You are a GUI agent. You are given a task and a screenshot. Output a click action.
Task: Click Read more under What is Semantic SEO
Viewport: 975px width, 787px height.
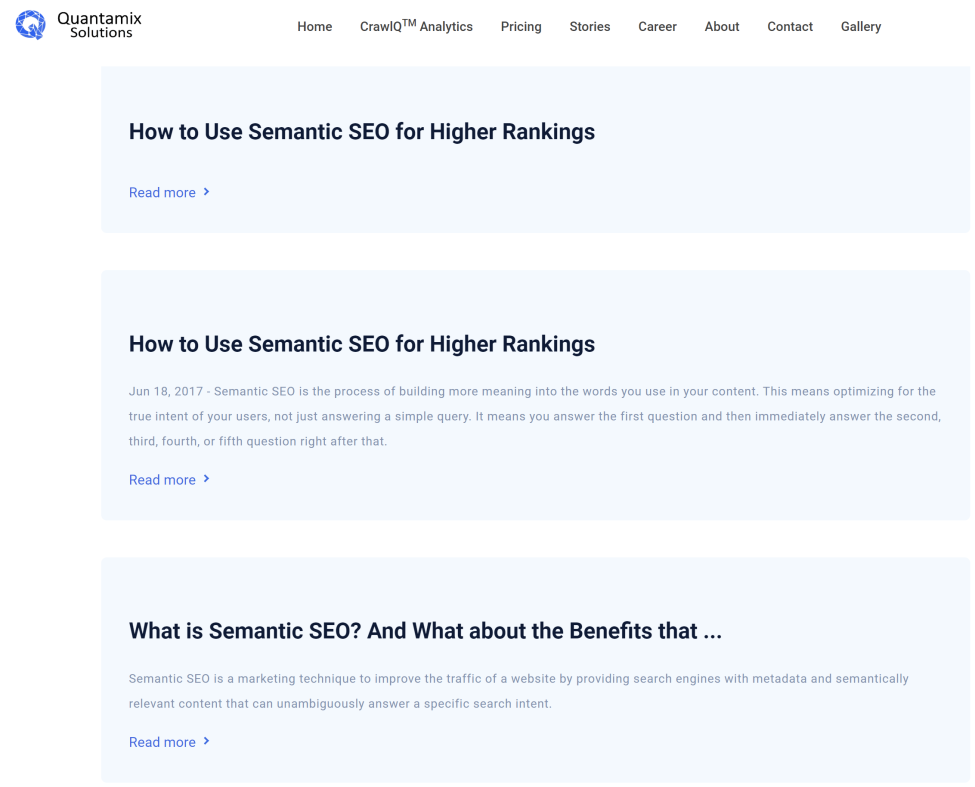(162, 742)
